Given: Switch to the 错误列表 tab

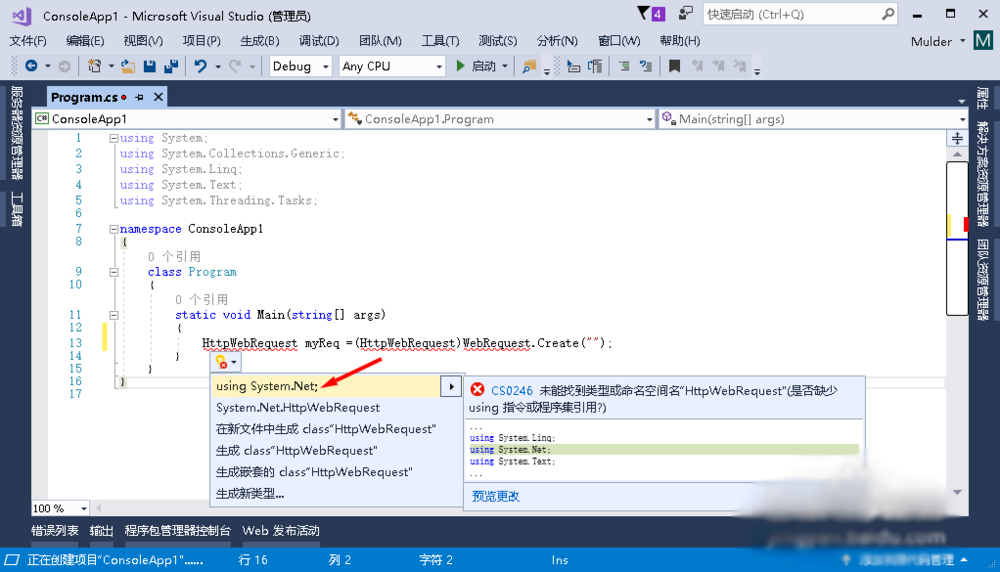Looking at the screenshot, I should 54,531.
